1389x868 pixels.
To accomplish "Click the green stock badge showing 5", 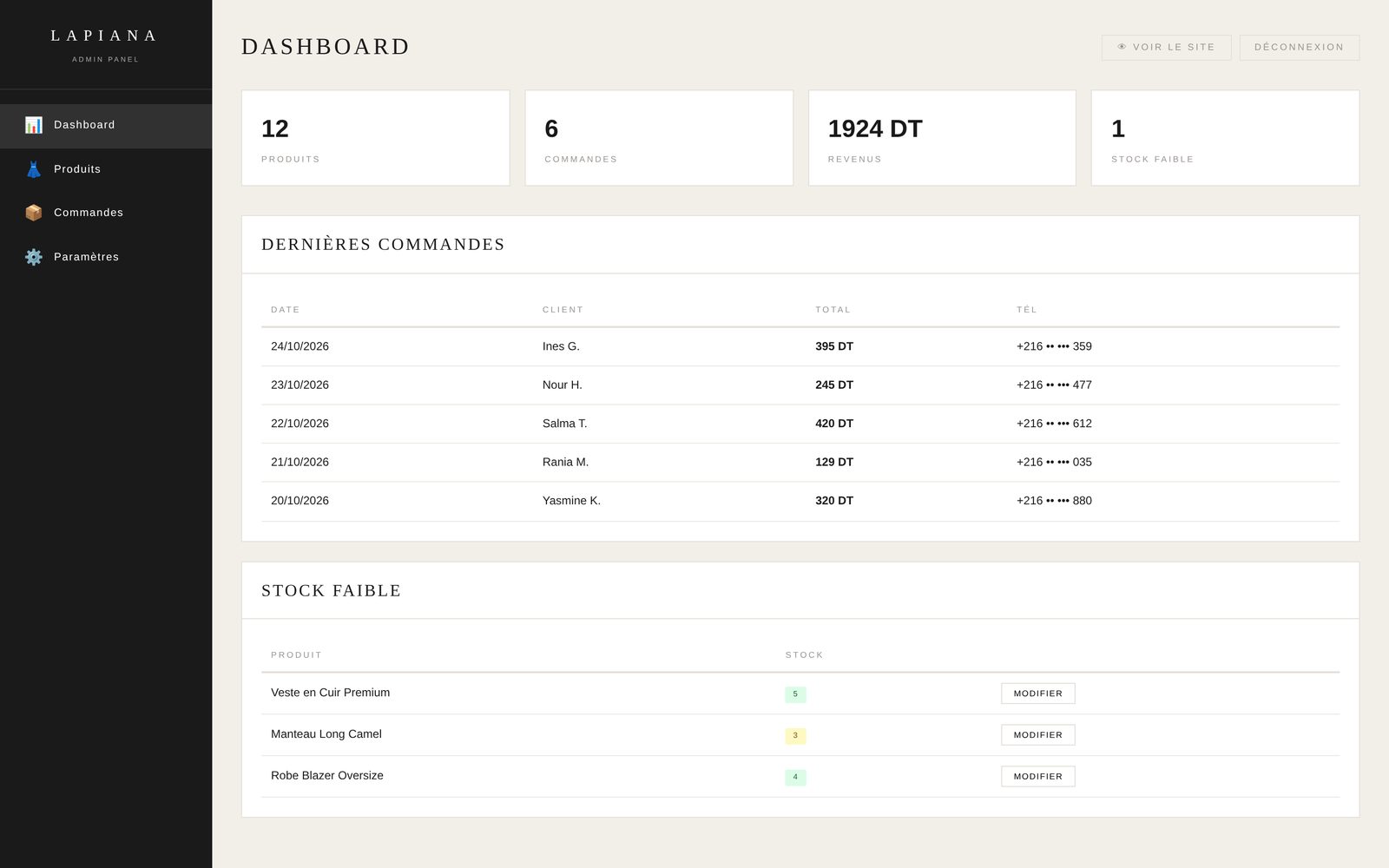I will point(795,694).
